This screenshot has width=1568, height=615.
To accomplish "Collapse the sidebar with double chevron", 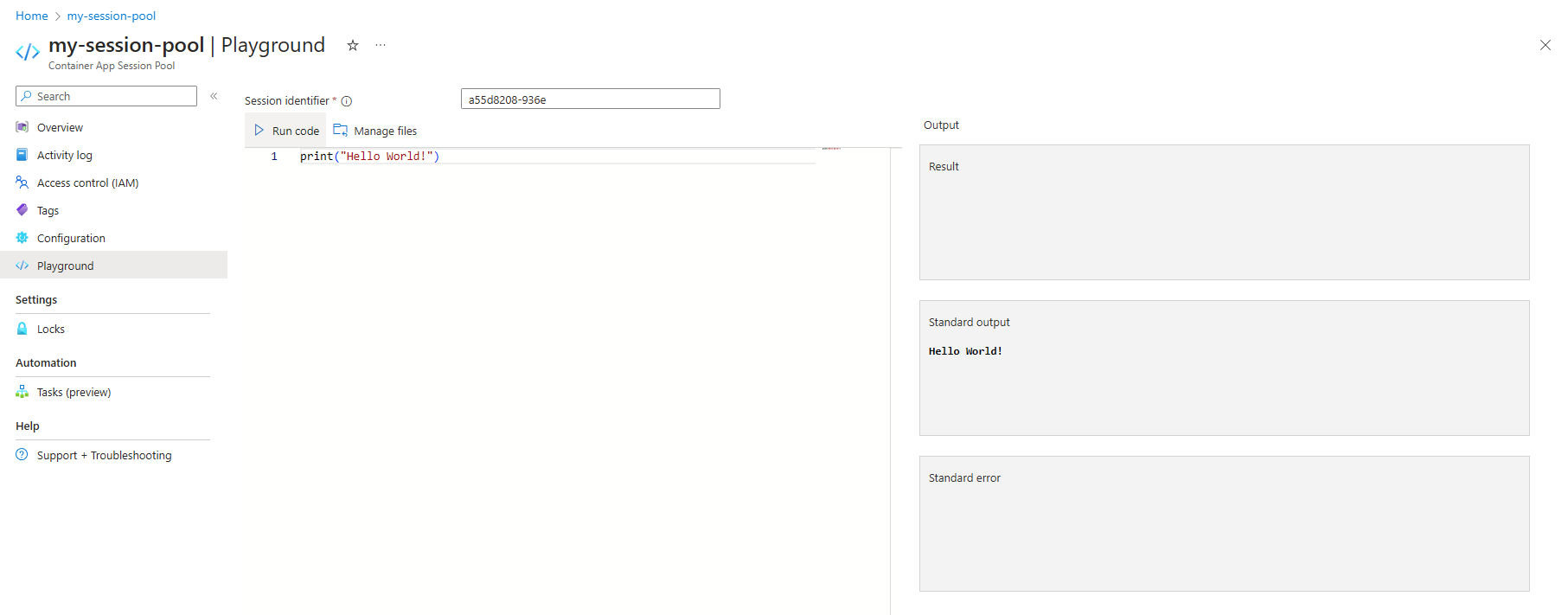I will pyautogui.click(x=214, y=96).
